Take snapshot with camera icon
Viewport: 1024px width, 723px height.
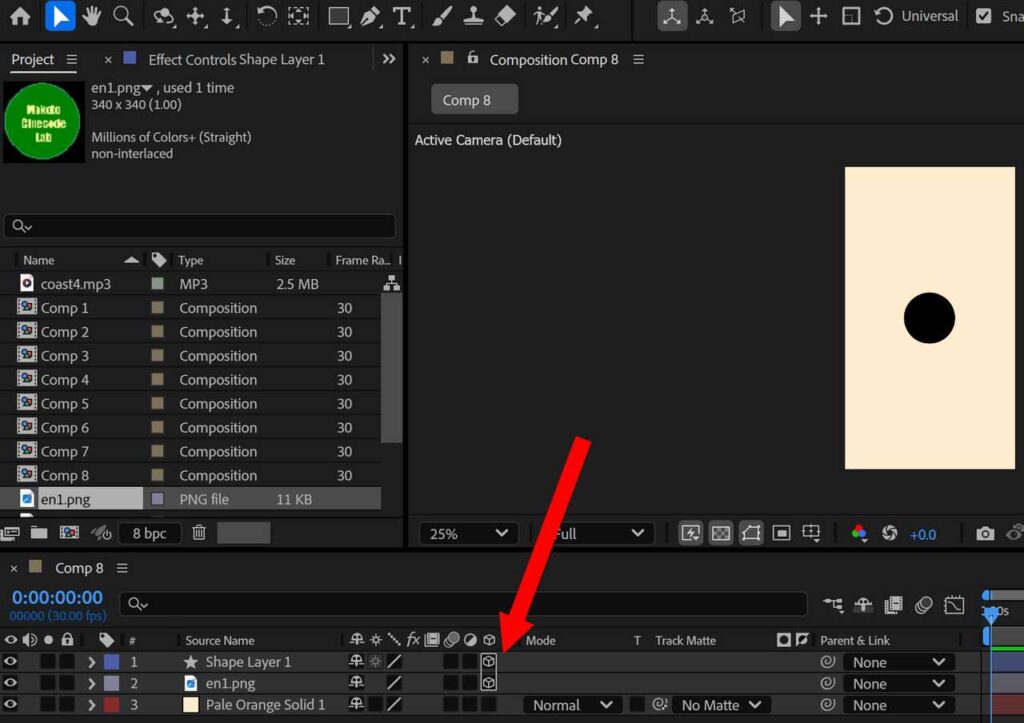[x=985, y=534]
